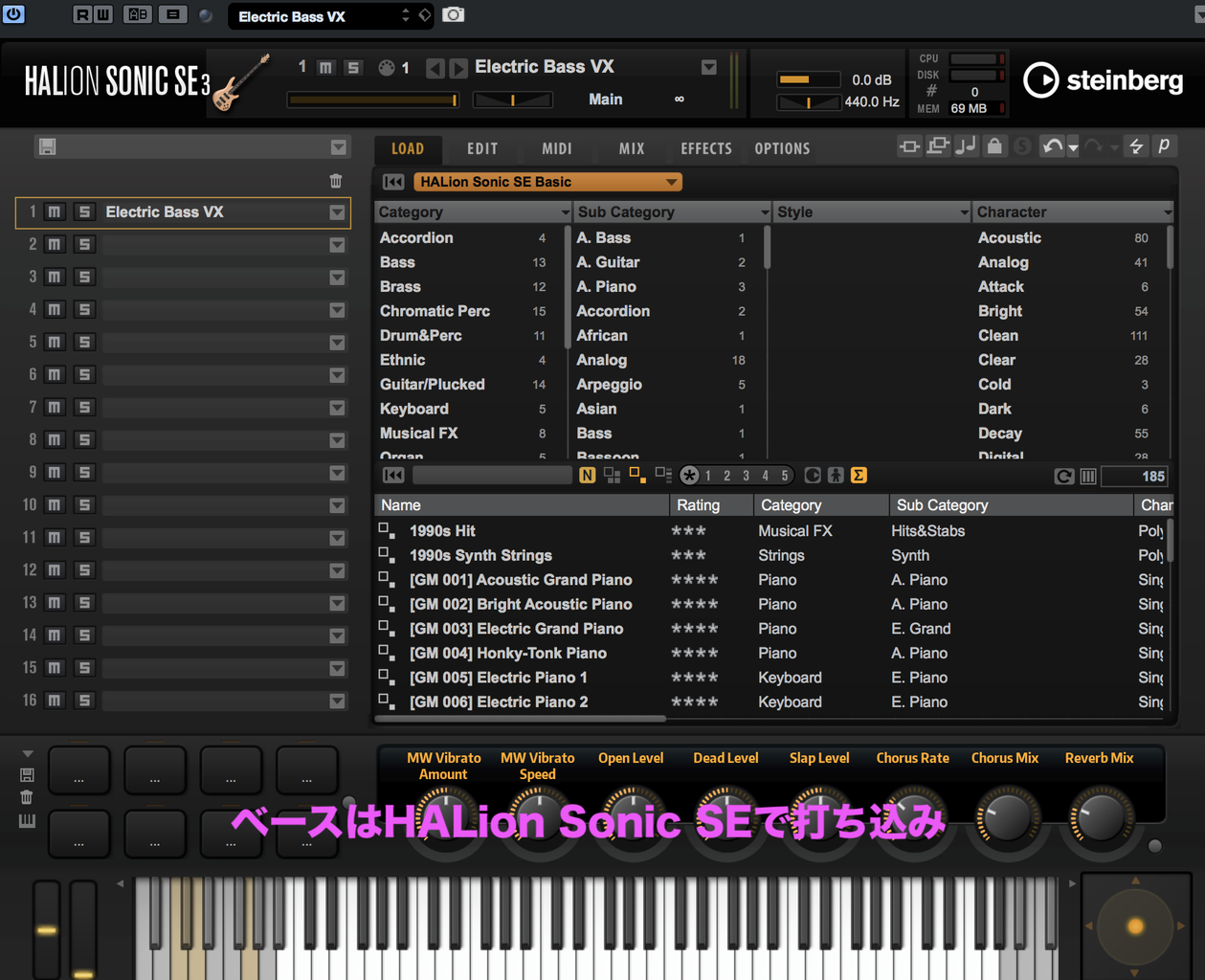This screenshot has height=980, width=1205.
Task: Select Guitar/Plucked category
Action: coord(433,385)
